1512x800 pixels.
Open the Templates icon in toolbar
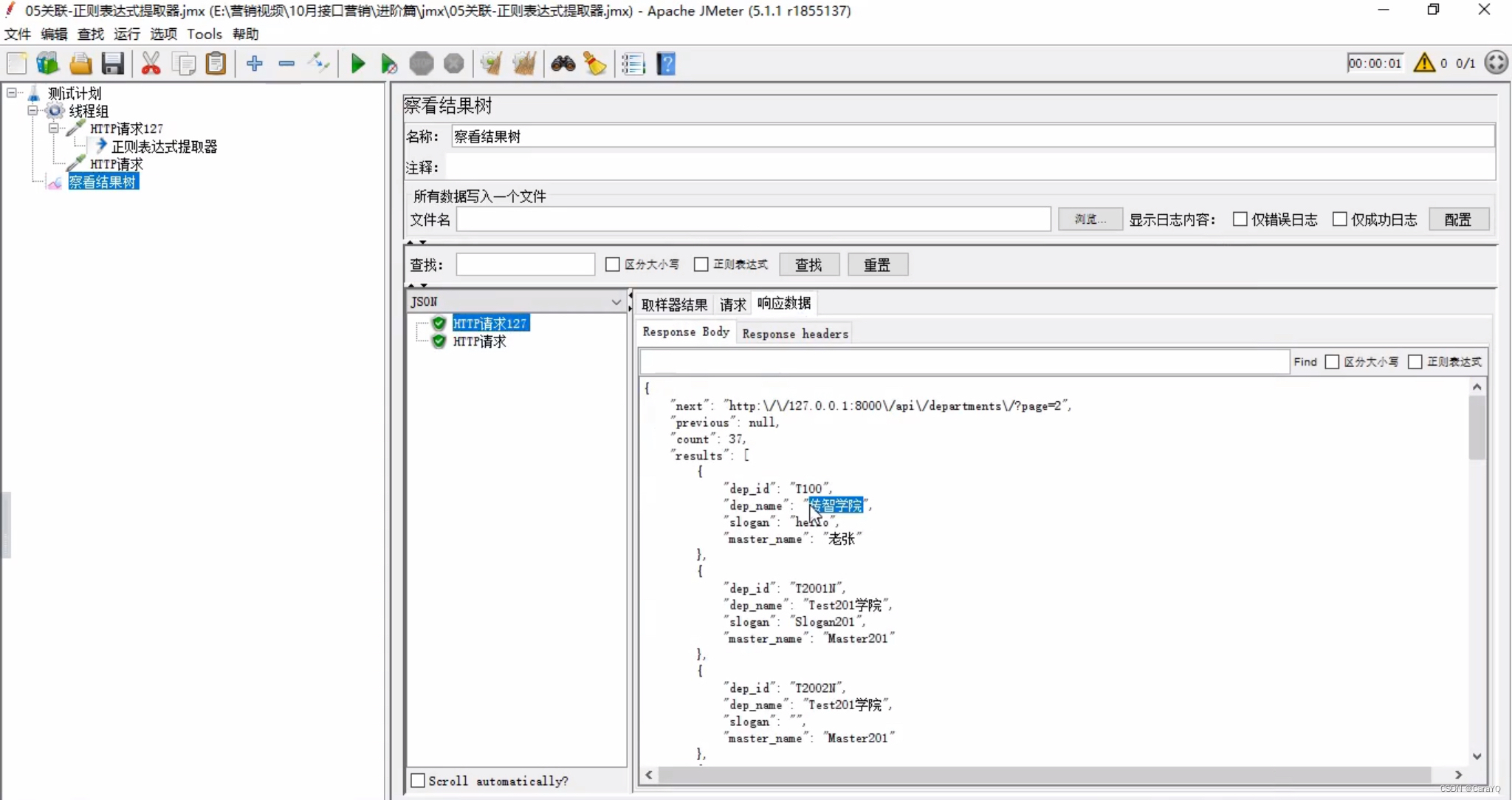point(48,64)
